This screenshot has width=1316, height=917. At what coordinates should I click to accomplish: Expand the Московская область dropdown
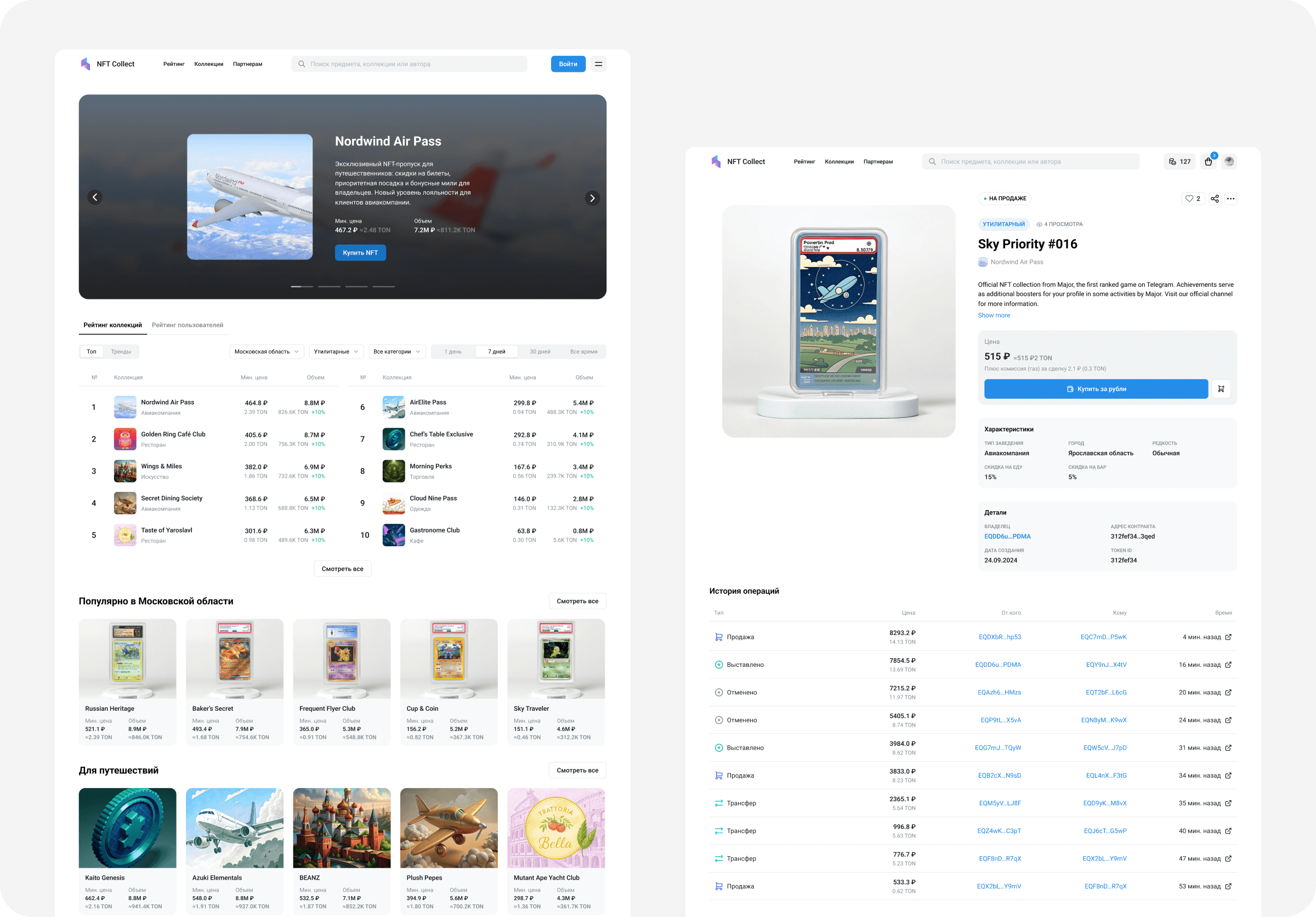coord(266,352)
